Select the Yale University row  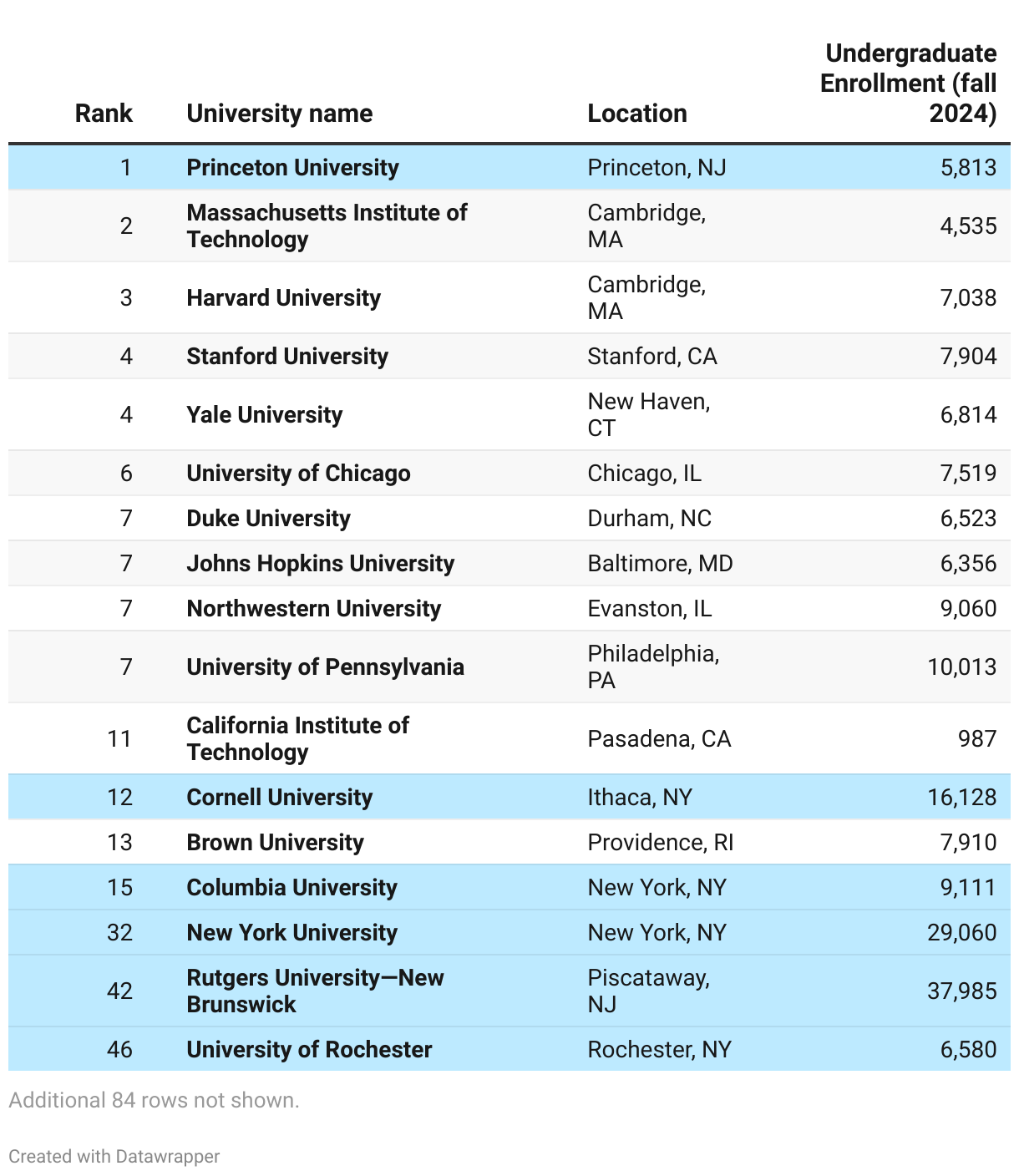[510, 414]
